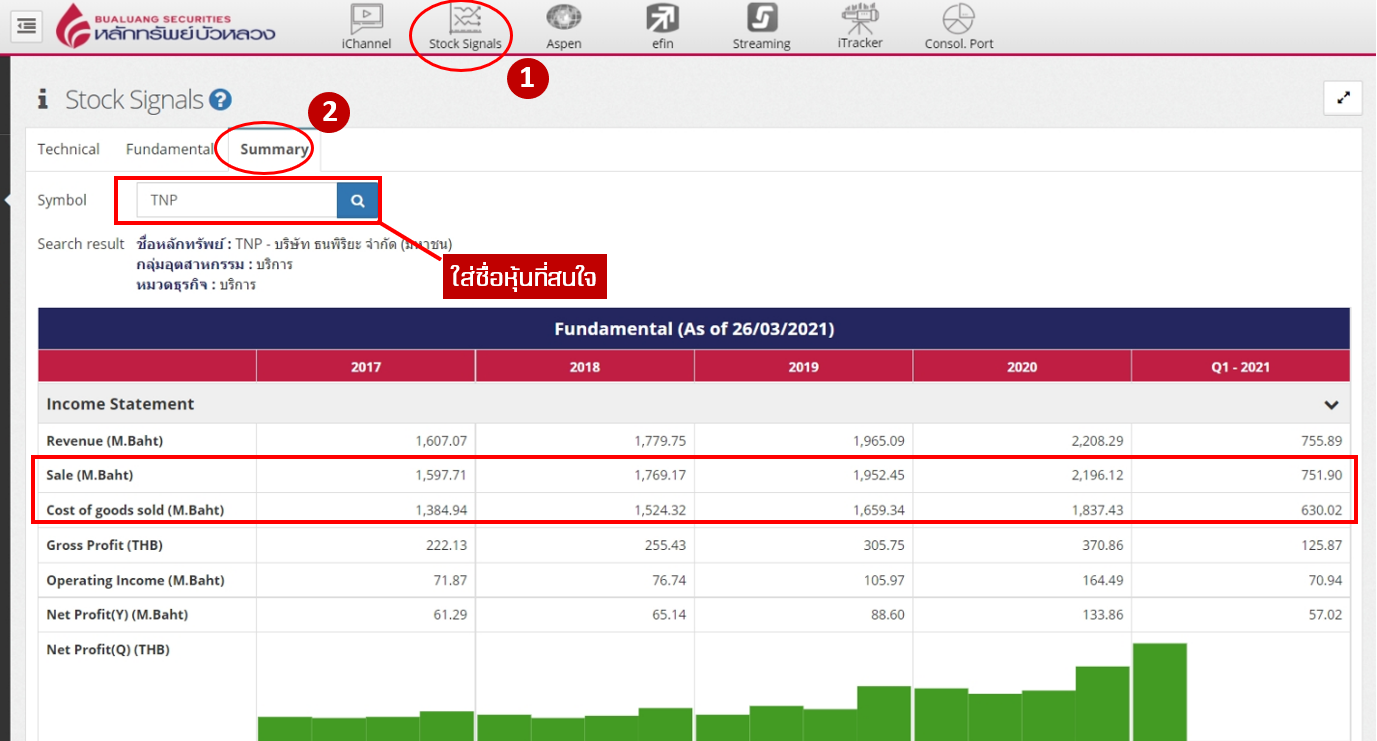Click gross profit value 222.13
The height and width of the screenshot is (741, 1377).
click(x=446, y=545)
